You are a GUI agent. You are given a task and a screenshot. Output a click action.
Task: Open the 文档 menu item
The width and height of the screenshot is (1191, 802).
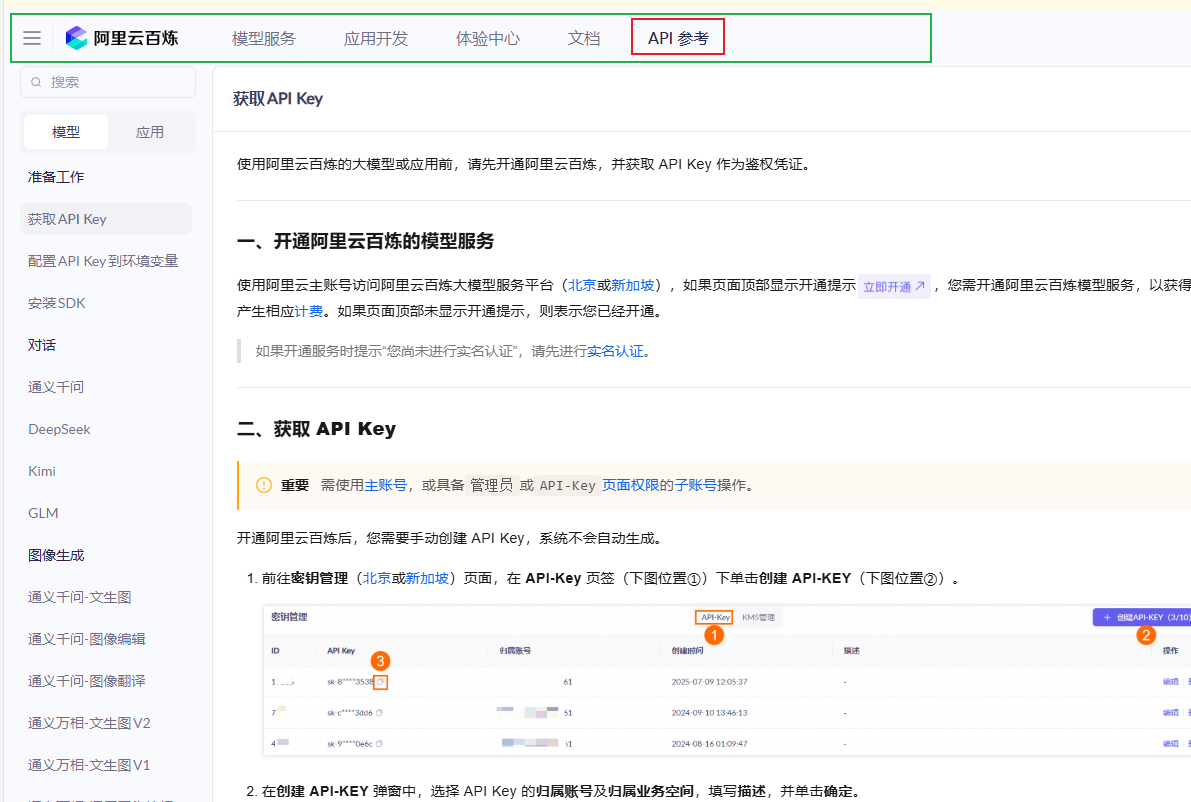tap(584, 38)
